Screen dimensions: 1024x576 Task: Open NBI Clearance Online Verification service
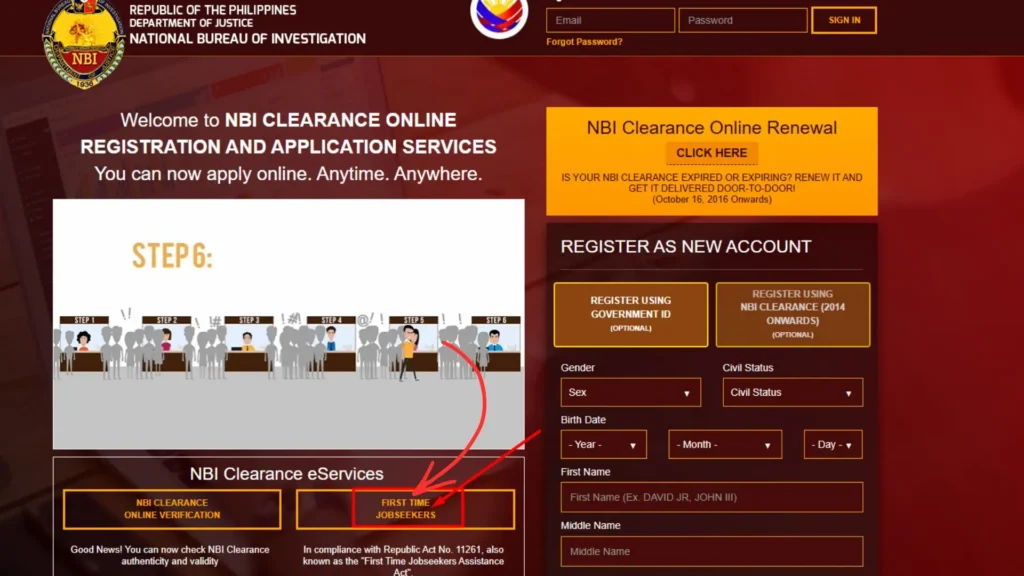(172, 509)
